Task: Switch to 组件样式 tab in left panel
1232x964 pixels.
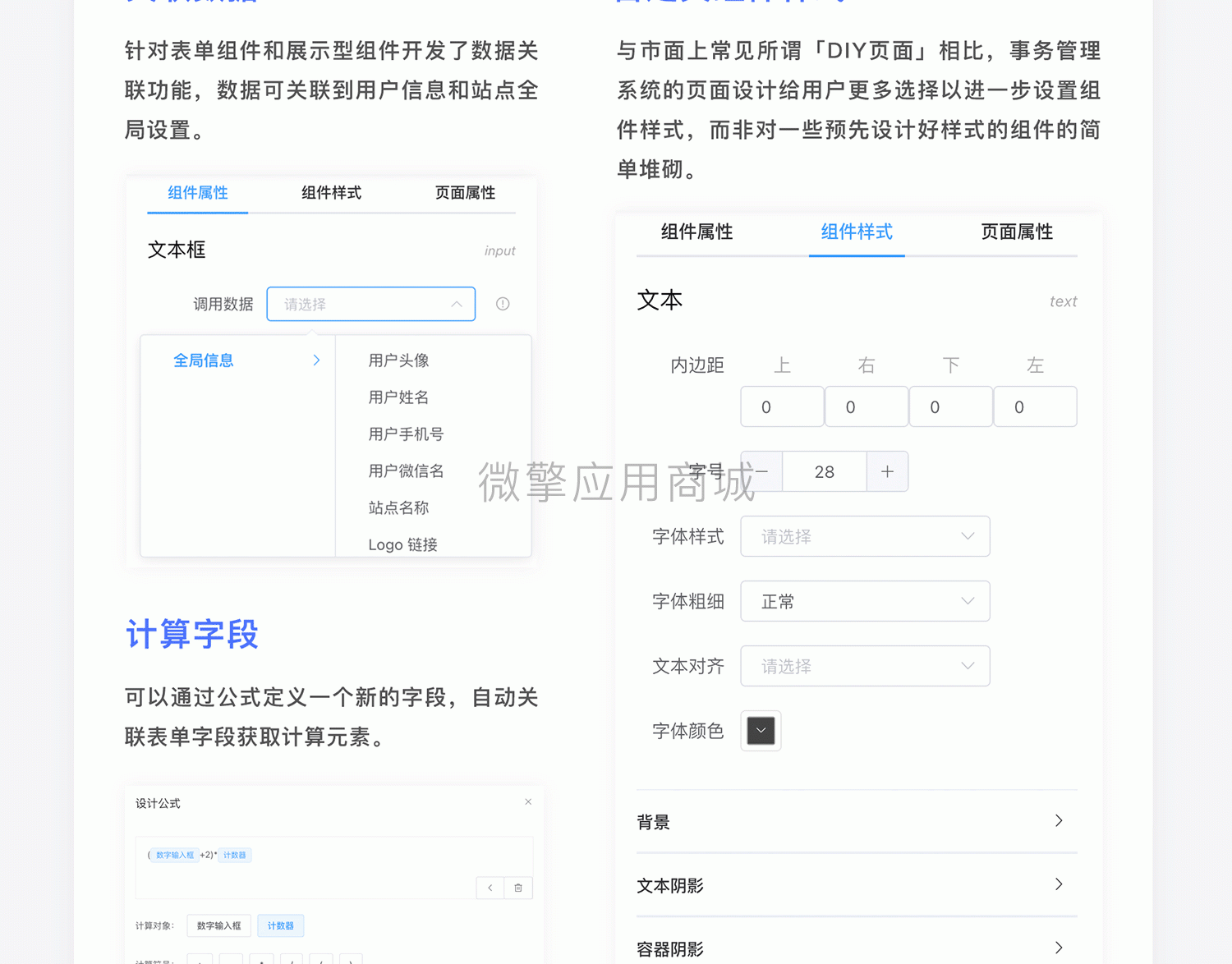Action: 331,193
